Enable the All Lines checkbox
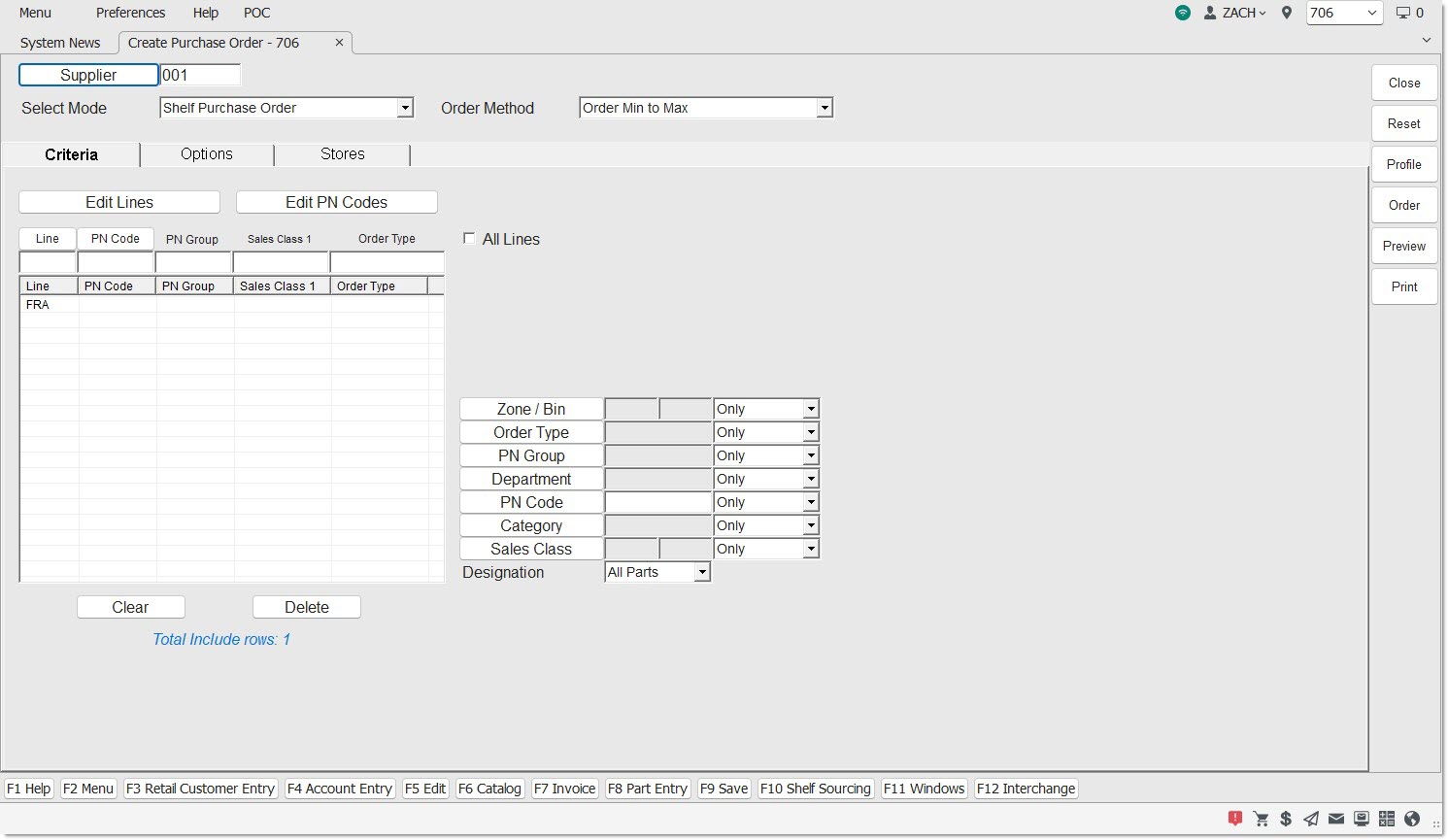 469,239
